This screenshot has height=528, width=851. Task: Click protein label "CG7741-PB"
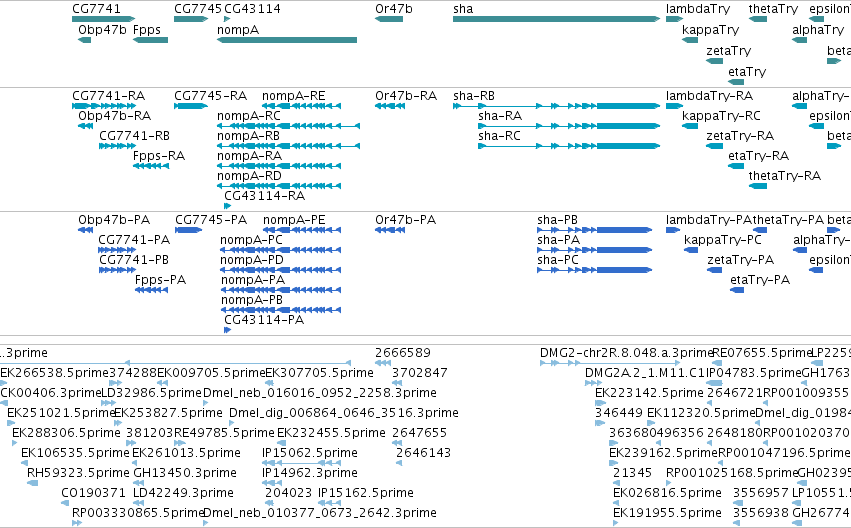(x=134, y=260)
